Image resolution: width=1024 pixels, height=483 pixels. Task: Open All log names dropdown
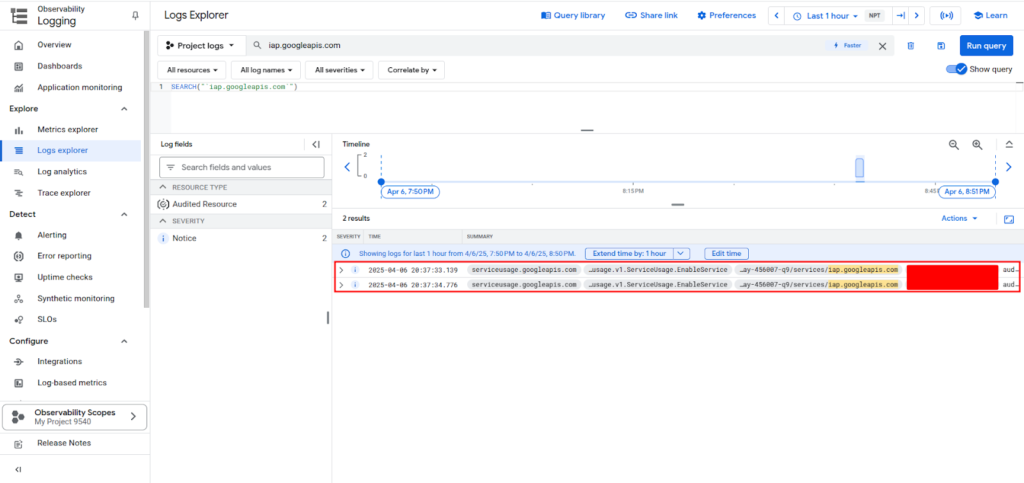(266, 70)
